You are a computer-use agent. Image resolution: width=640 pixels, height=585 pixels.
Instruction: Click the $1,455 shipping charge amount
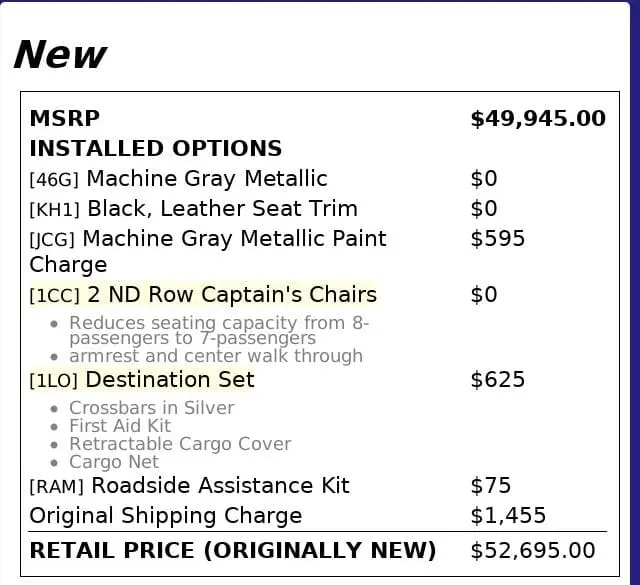[509, 516]
